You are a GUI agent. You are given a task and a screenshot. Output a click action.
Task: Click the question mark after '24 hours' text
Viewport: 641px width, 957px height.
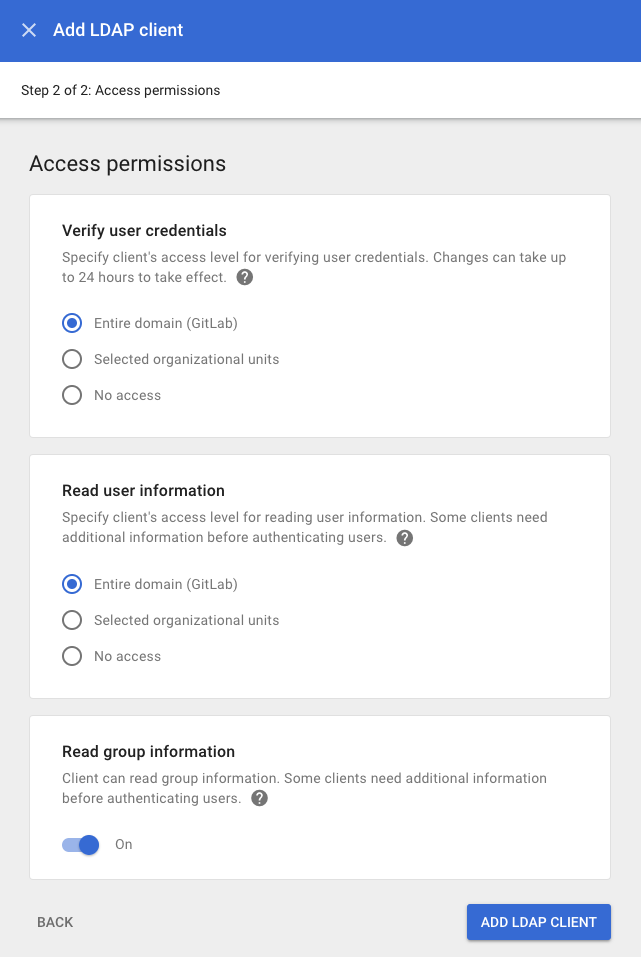(243, 278)
